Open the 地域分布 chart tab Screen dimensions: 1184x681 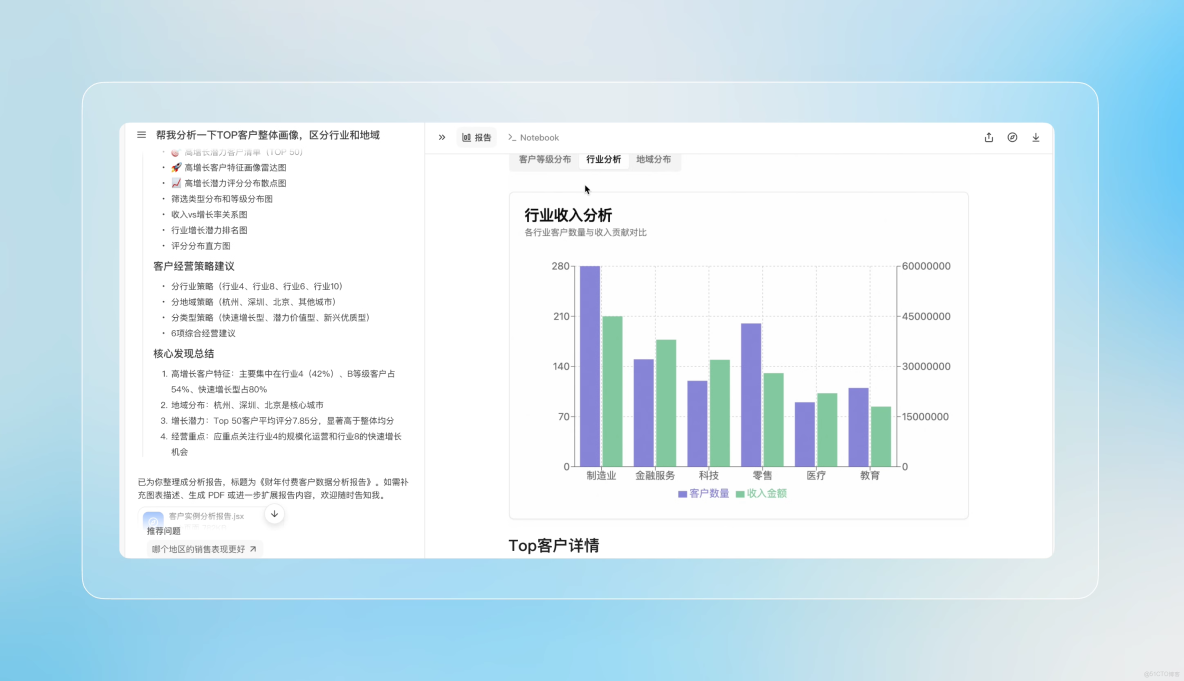pos(655,159)
